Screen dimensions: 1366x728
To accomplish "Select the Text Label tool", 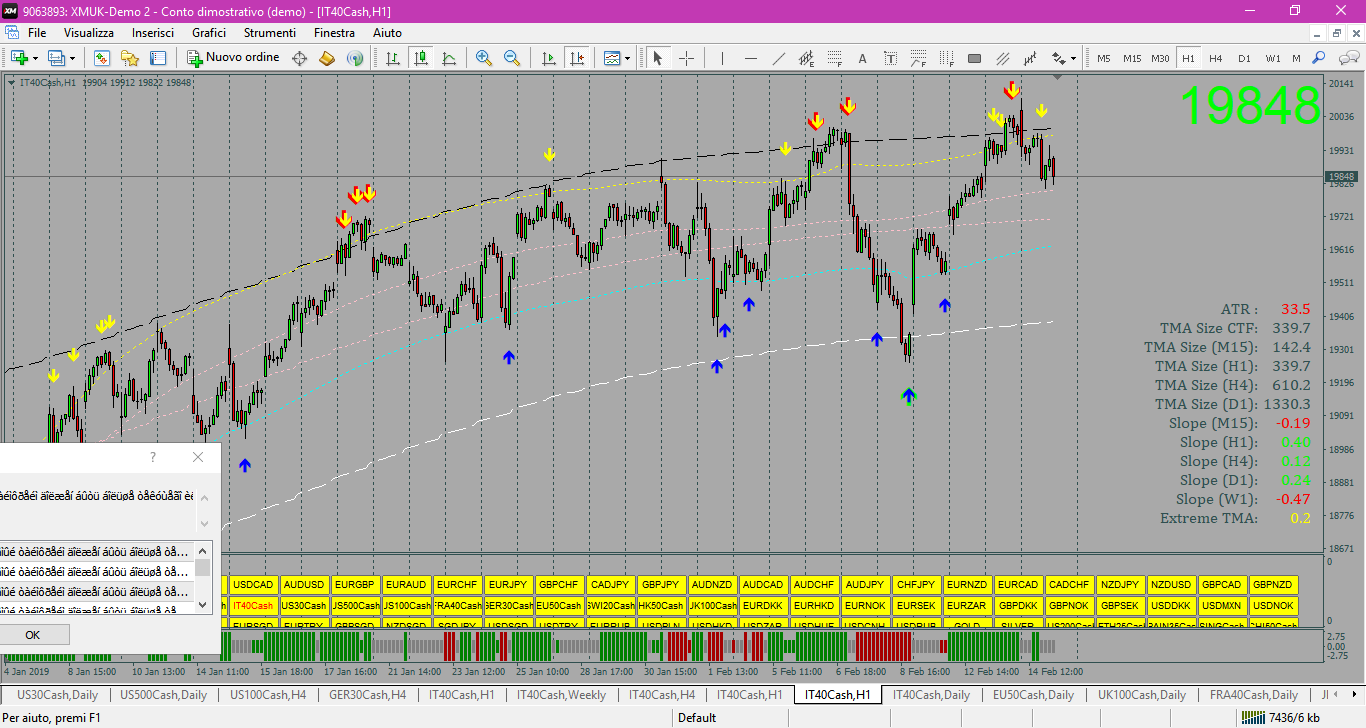I will [890, 58].
